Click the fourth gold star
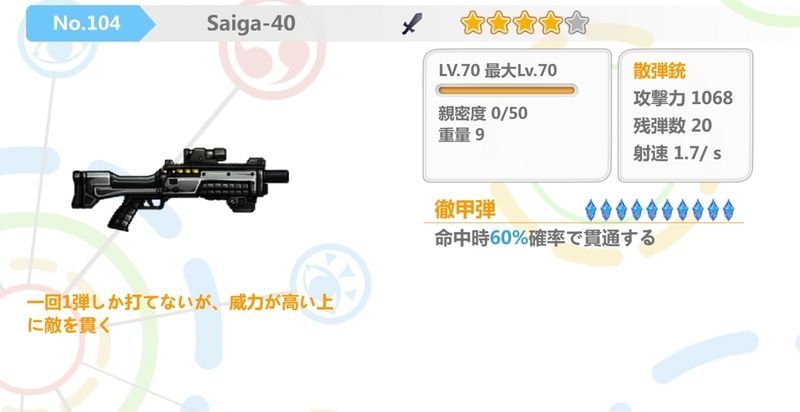This screenshot has width=800, height=412. [x=551, y=23]
